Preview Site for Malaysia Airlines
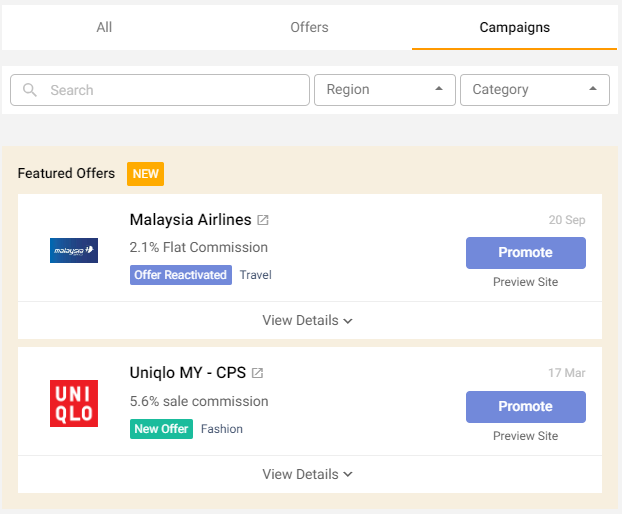The image size is (622, 514). (525, 282)
